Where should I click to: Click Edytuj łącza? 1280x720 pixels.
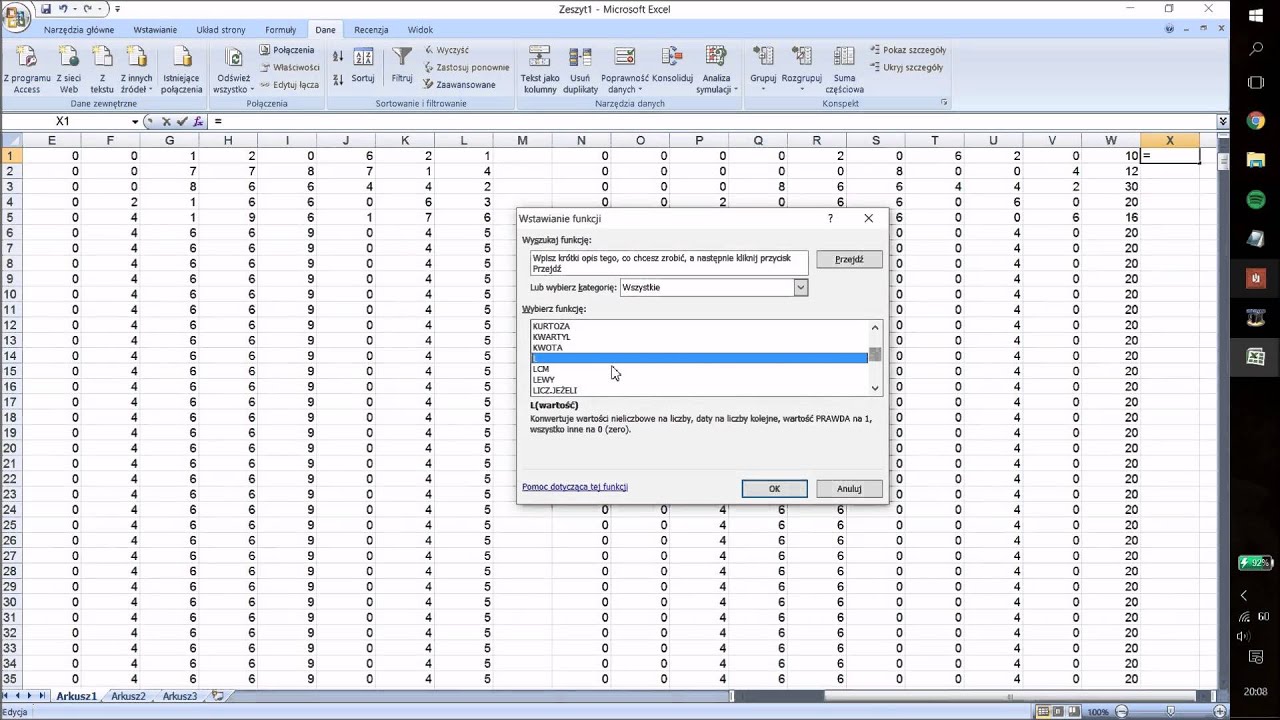(x=289, y=85)
